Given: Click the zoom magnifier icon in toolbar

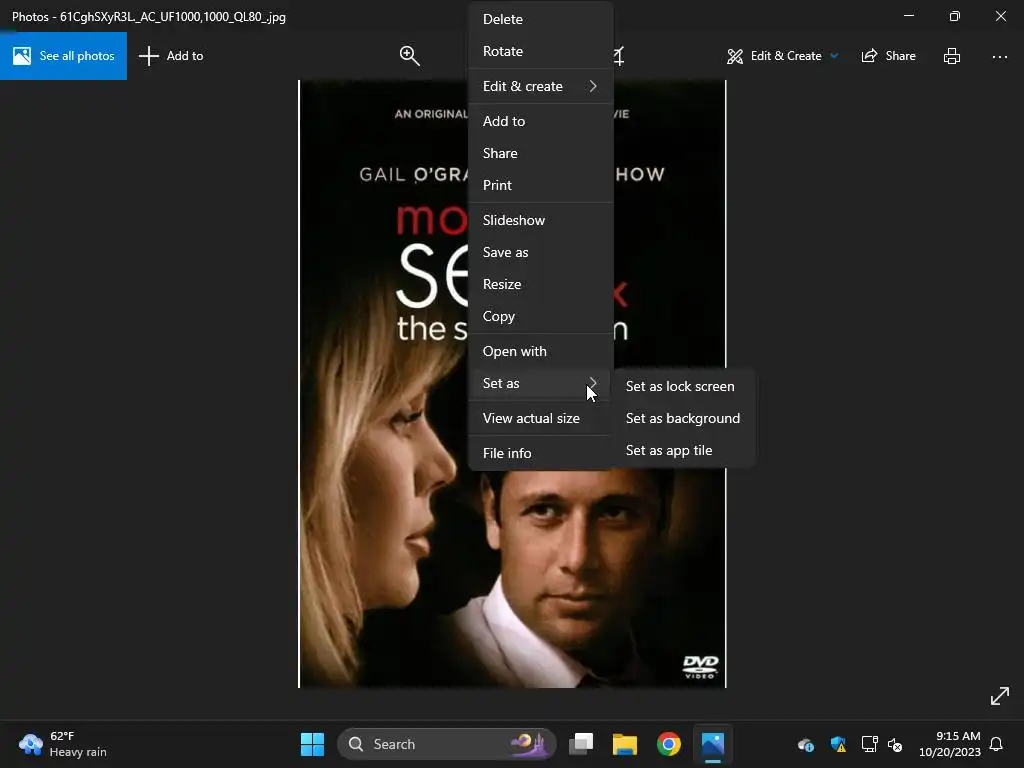Looking at the screenshot, I should coord(409,56).
